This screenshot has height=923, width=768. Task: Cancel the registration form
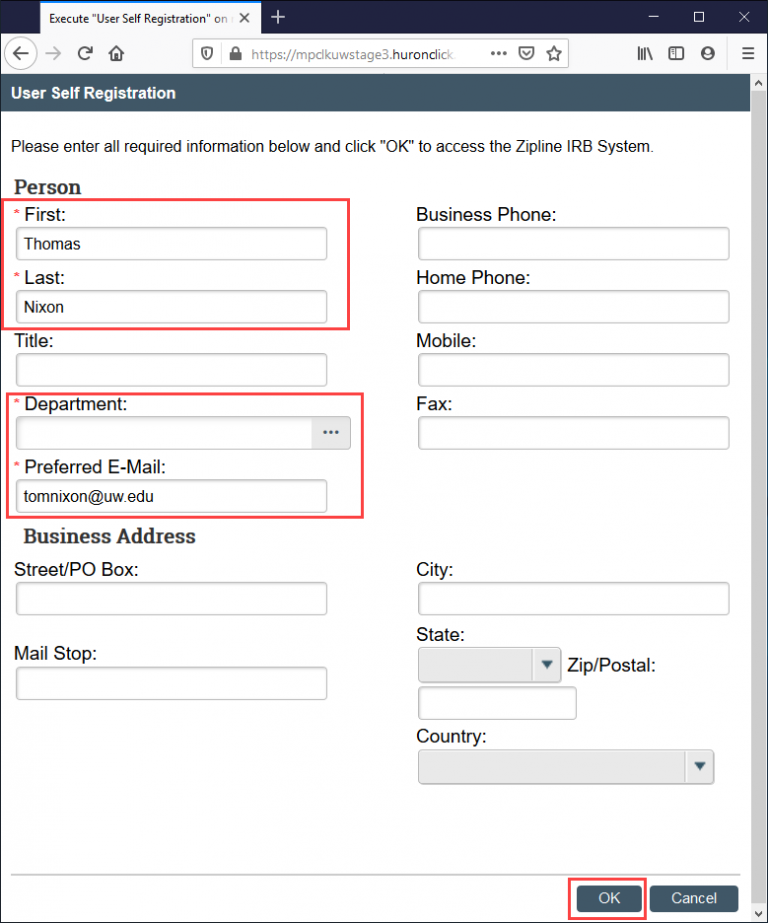(693, 898)
